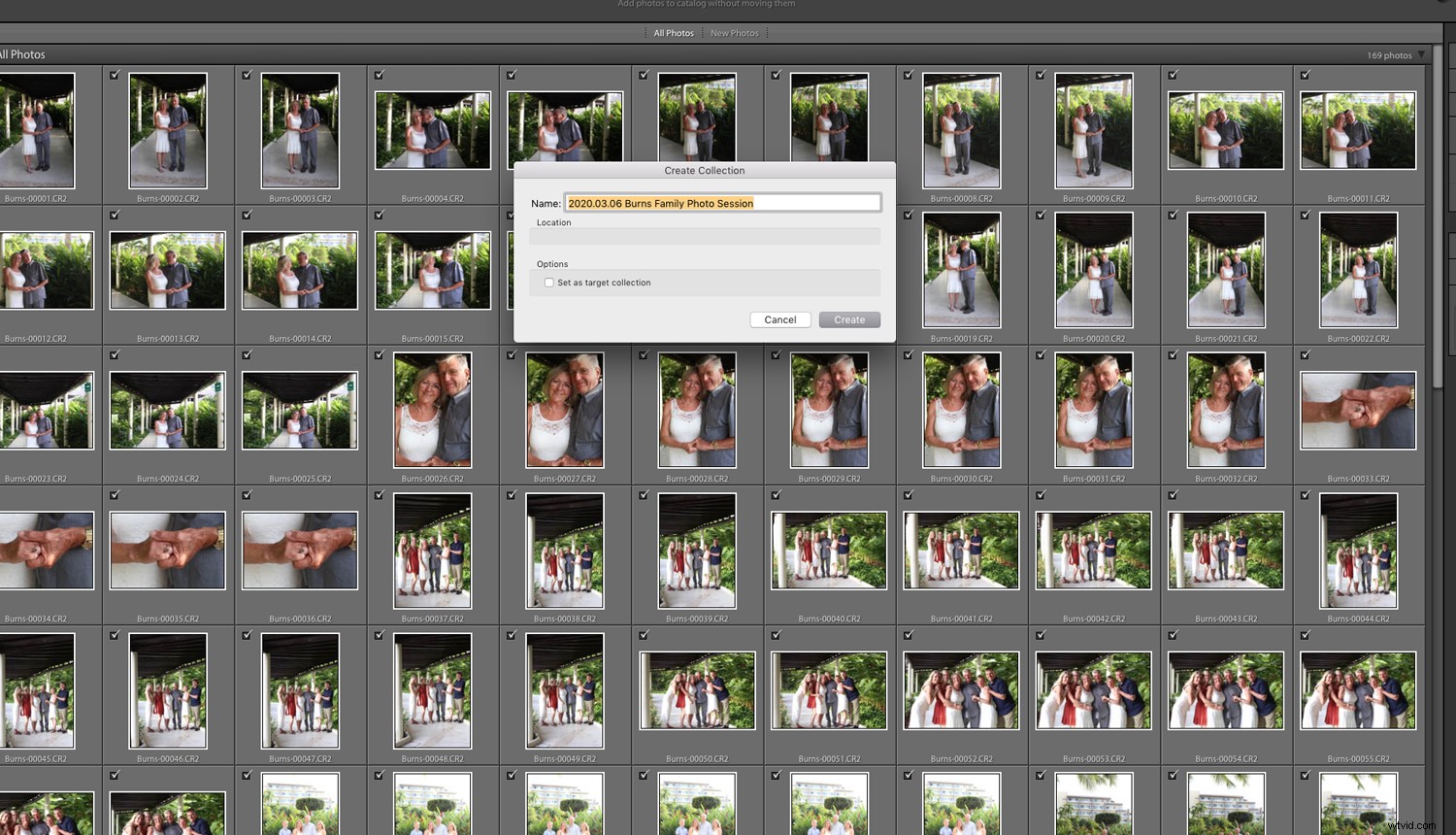Image resolution: width=1456 pixels, height=835 pixels.
Task: Enable the Set as target collection checkbox
Action: tap(549, 283)
